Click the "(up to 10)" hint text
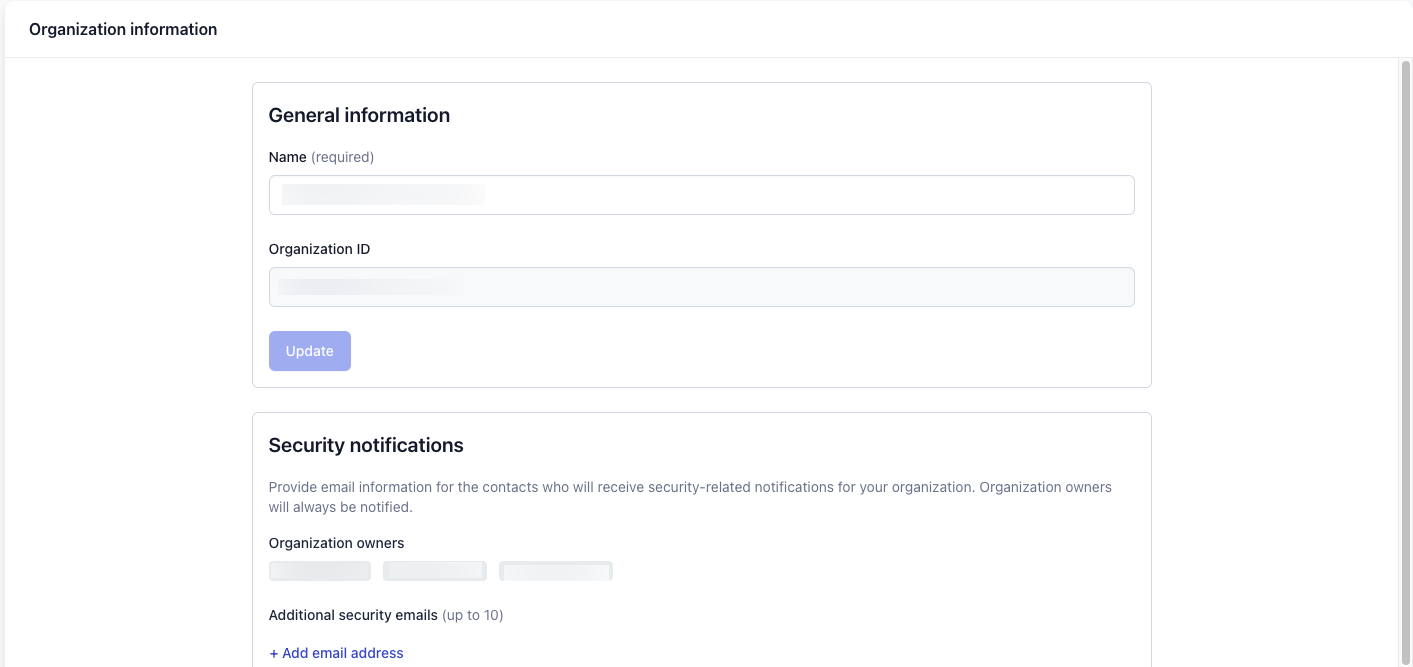Screen dimensions: 1413x667 pos(473,615)
